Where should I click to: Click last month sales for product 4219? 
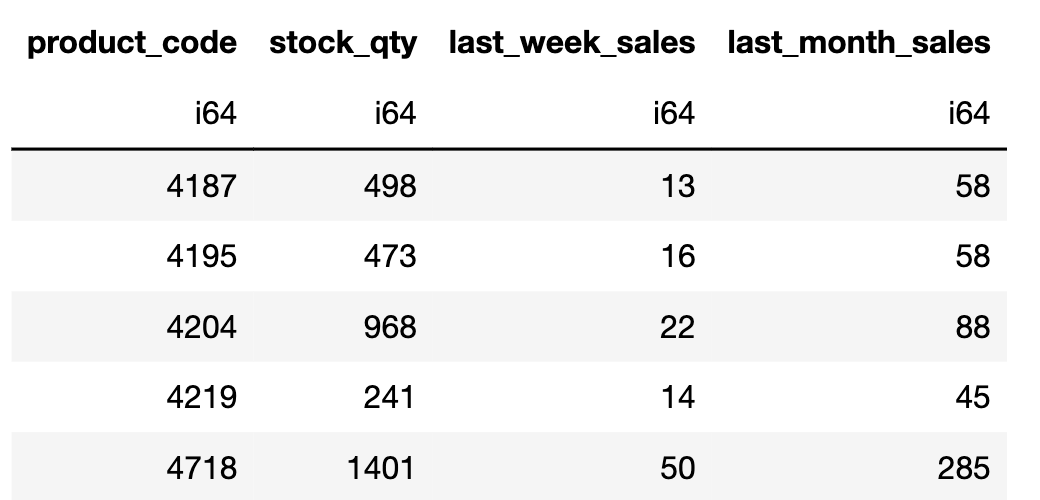(x=972, y=397)
